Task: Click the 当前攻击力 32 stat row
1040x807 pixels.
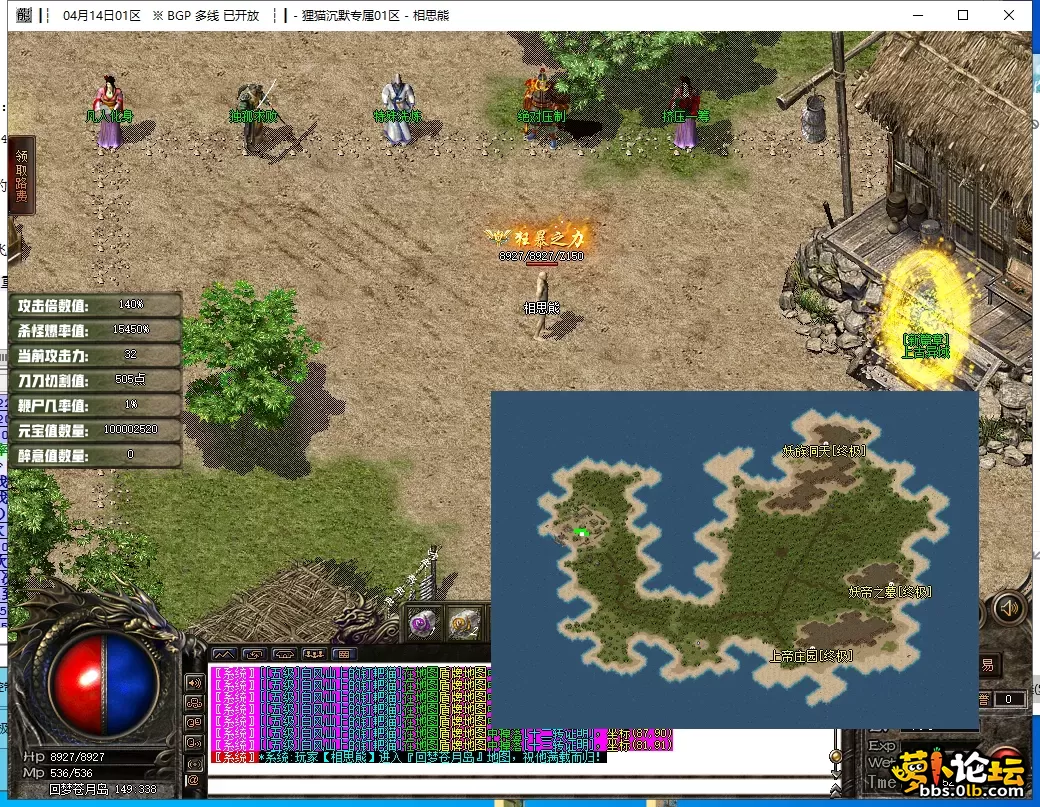Action: [96, 355]
